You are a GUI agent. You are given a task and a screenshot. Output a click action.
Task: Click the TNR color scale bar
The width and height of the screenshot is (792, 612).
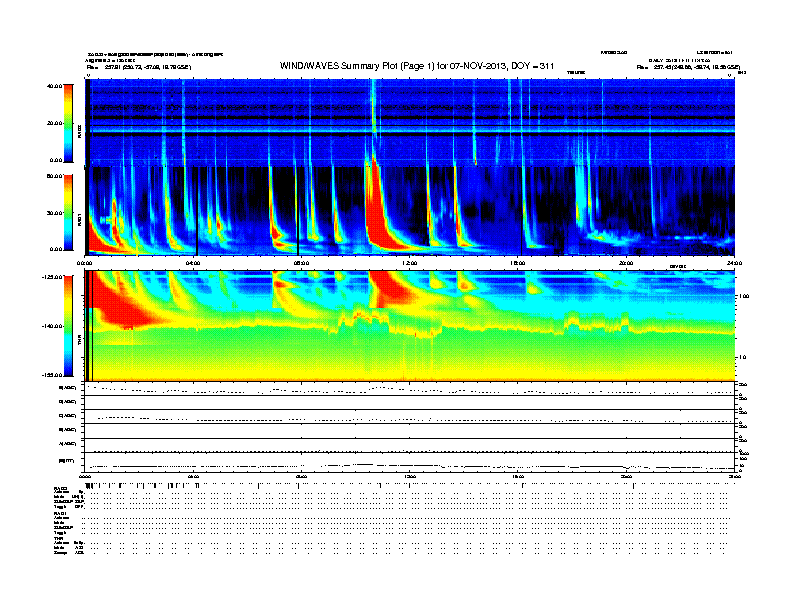pyautogui.click(x=68, y=326)
